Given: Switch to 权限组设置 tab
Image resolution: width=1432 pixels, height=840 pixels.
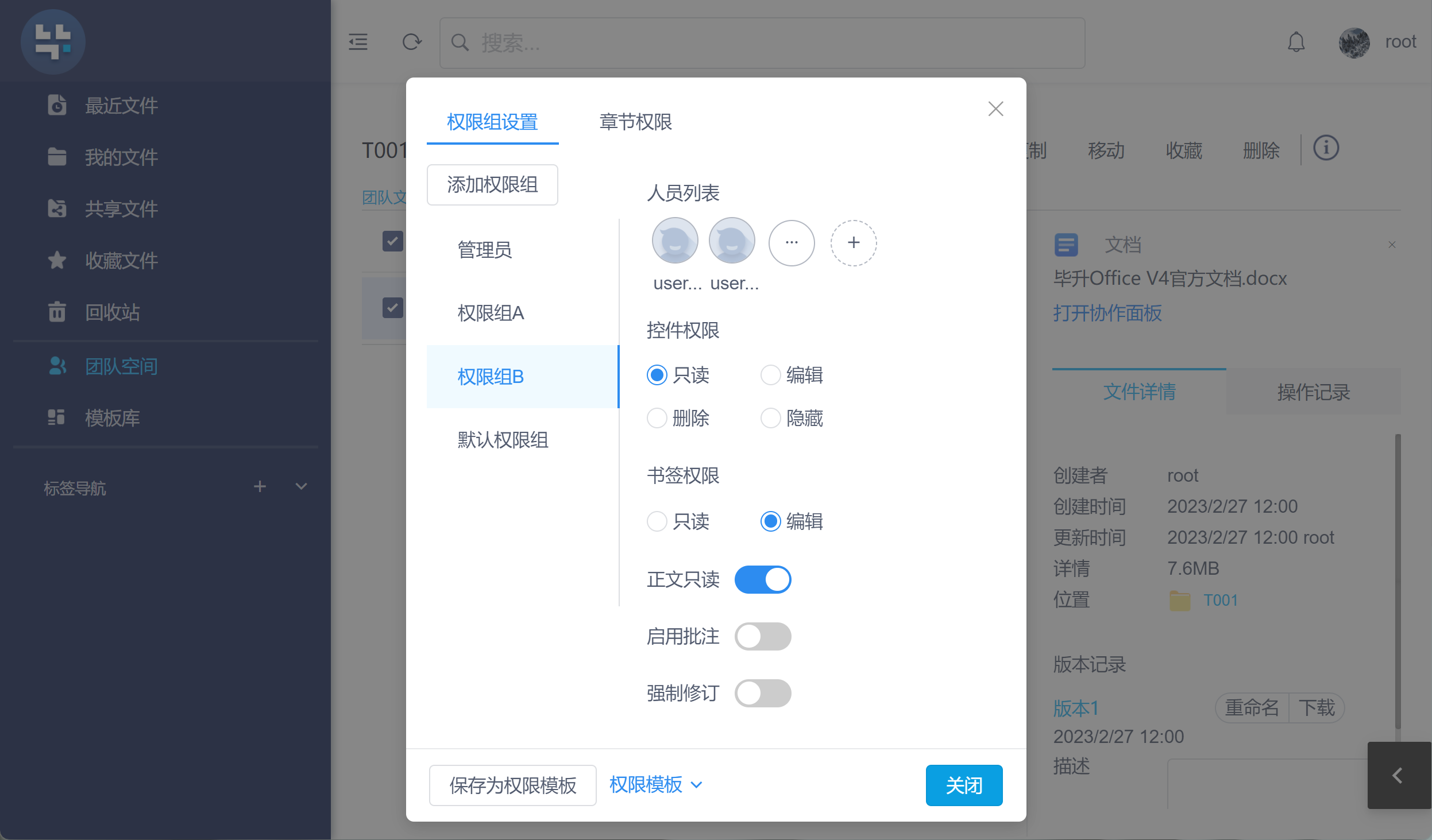Looking at the screenshot, I should 492,122.
